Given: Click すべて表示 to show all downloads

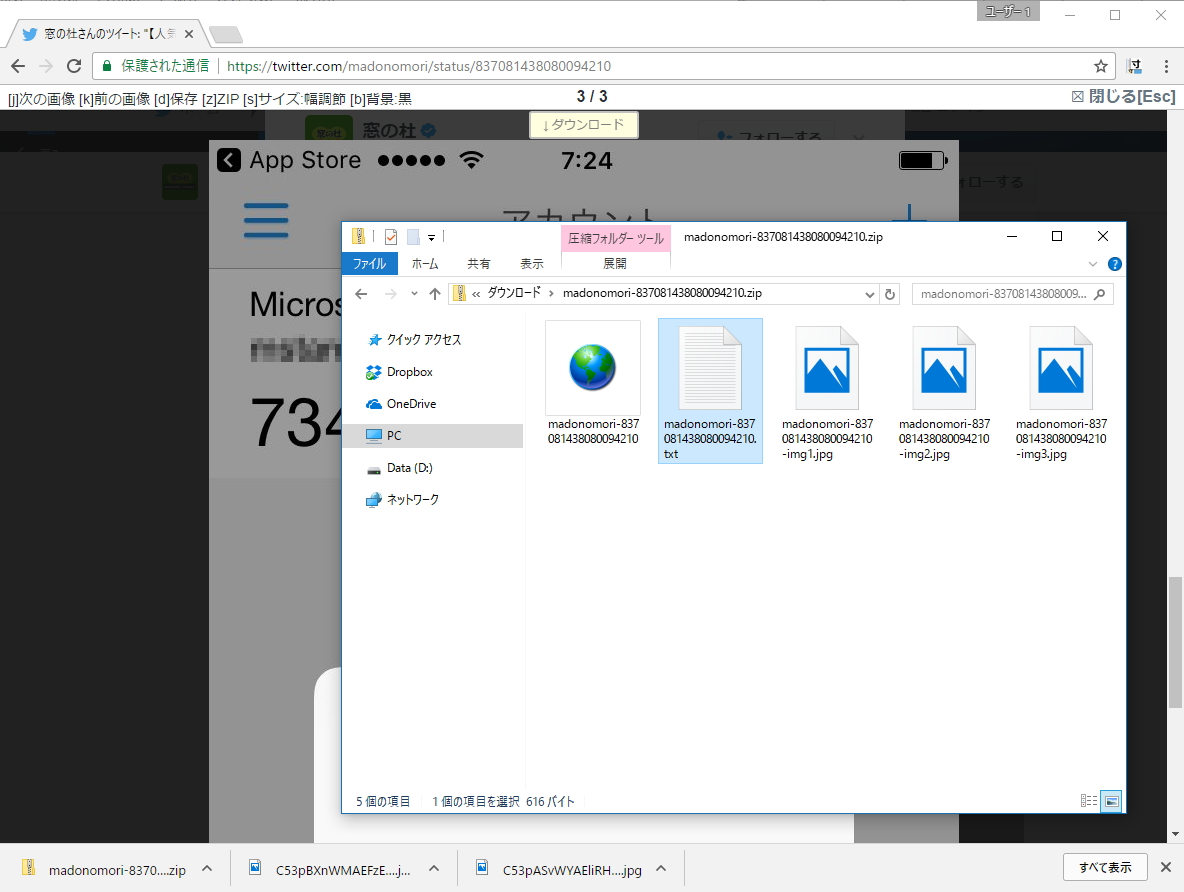Looking at the screenshot, I should (x=1105, y=867).
